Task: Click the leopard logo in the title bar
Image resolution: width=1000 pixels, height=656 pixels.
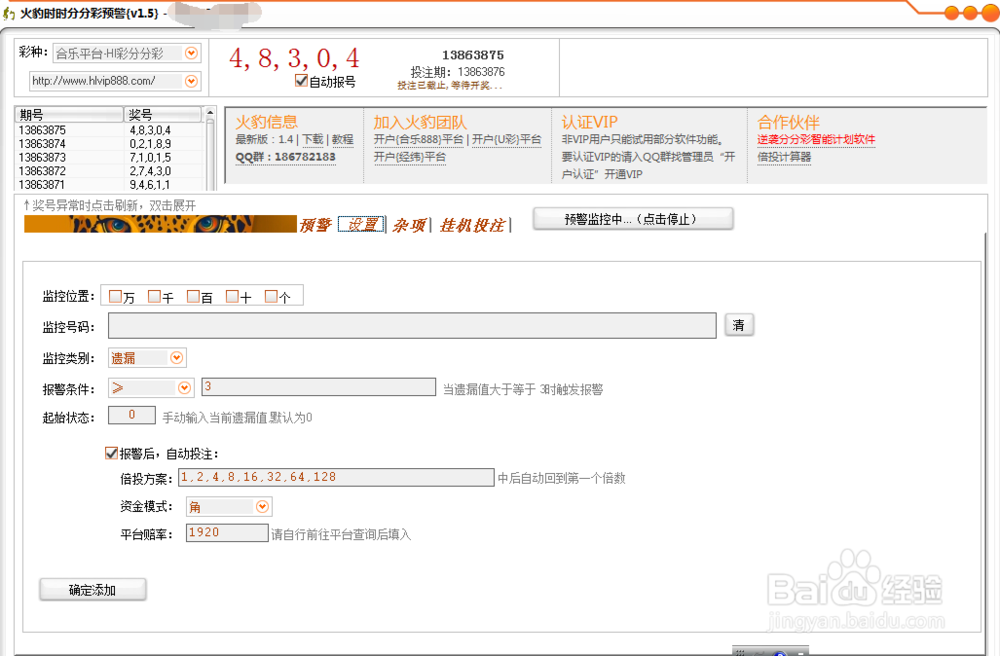Action: (x=12, y=12)
